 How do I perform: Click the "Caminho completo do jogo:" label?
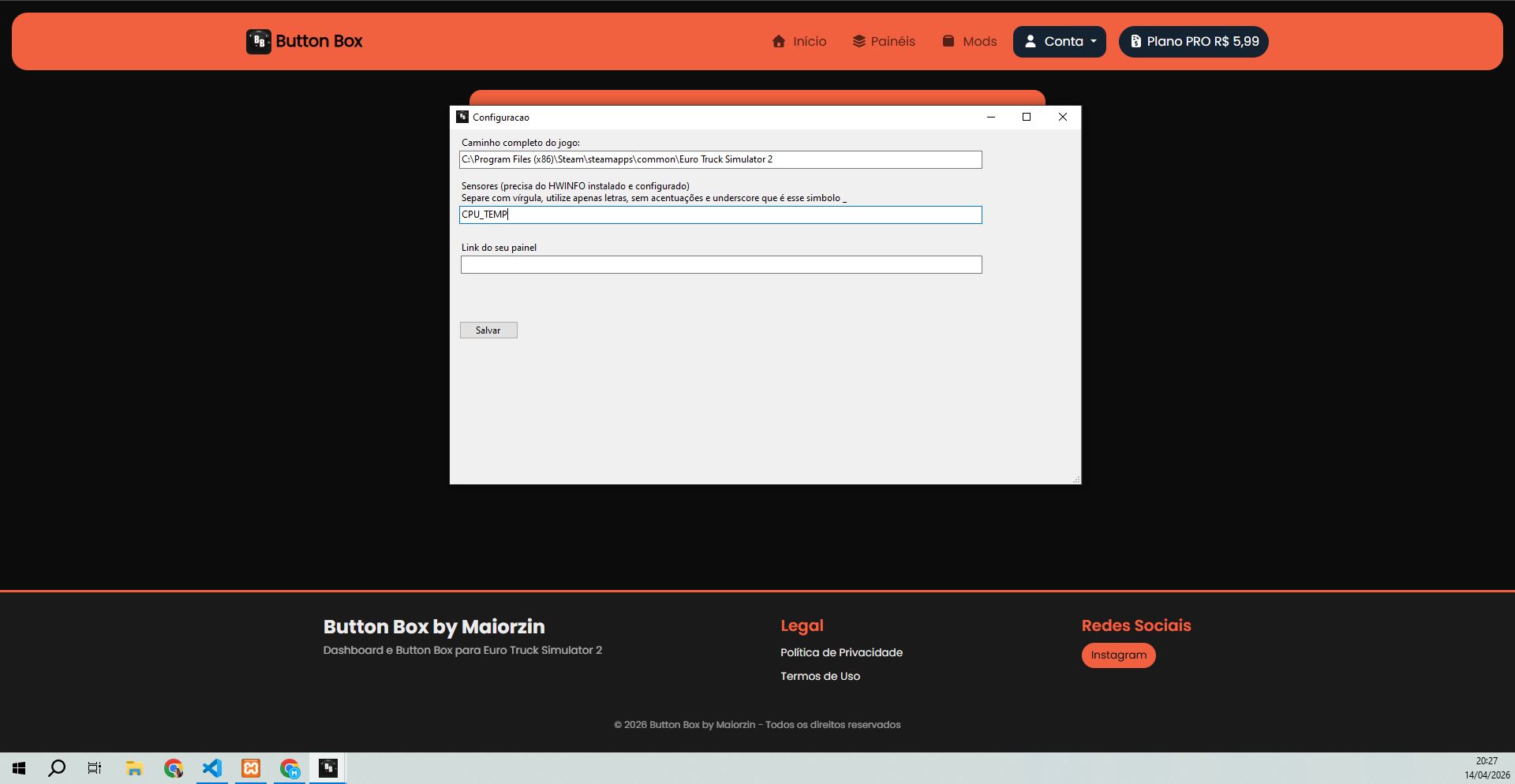click(x=521, y=143)
